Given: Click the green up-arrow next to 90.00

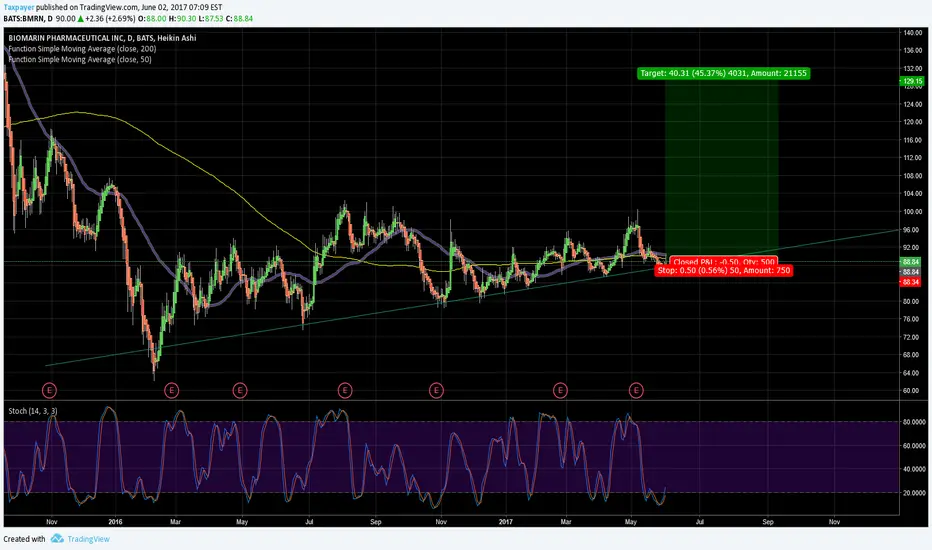Looking at the screenshot, I should [x=81, y=19].
